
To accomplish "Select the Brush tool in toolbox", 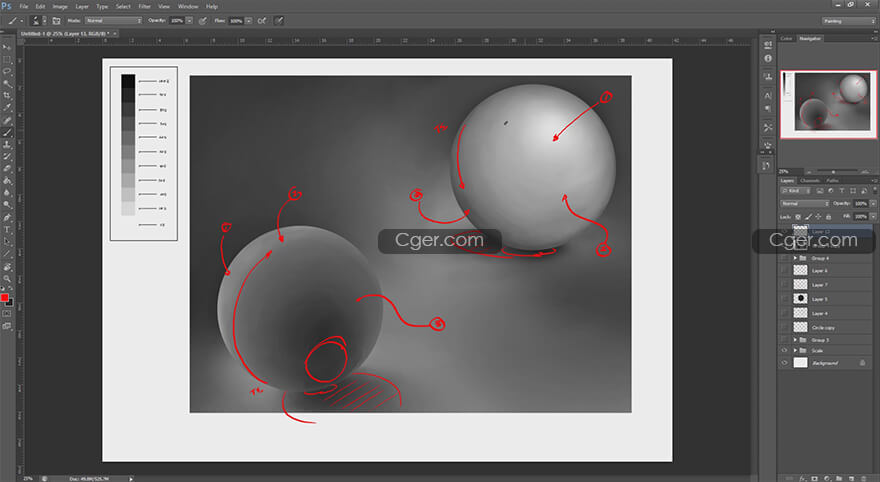I will (7, 132).
